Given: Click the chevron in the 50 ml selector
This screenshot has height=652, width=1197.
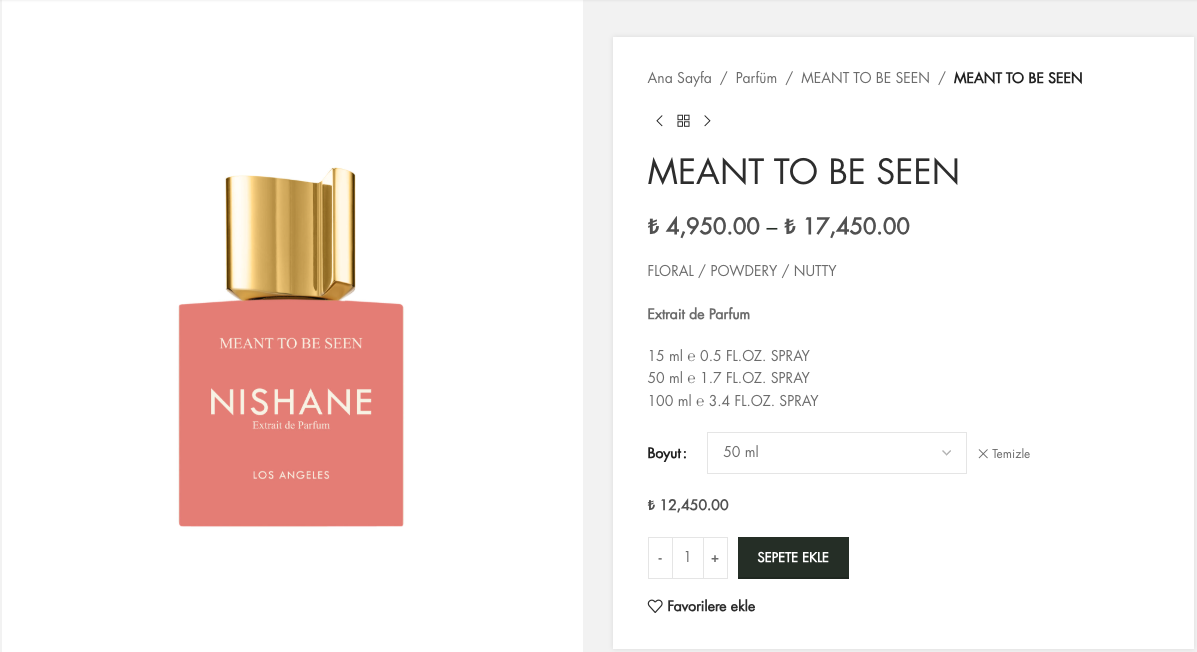Looking at the screenshot, I should tap(946, 453).
